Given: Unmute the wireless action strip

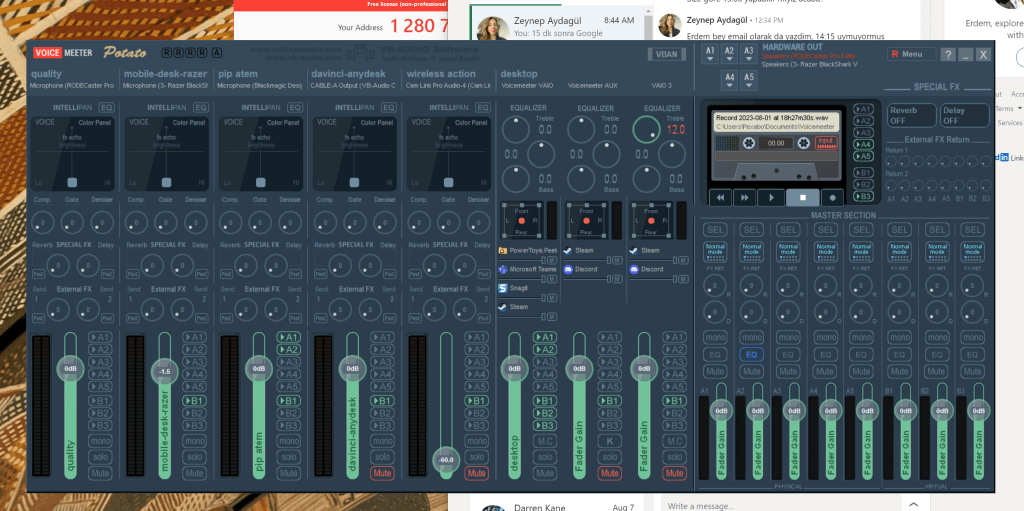Looking at the screenshot, I should click(x=476, y=472).
